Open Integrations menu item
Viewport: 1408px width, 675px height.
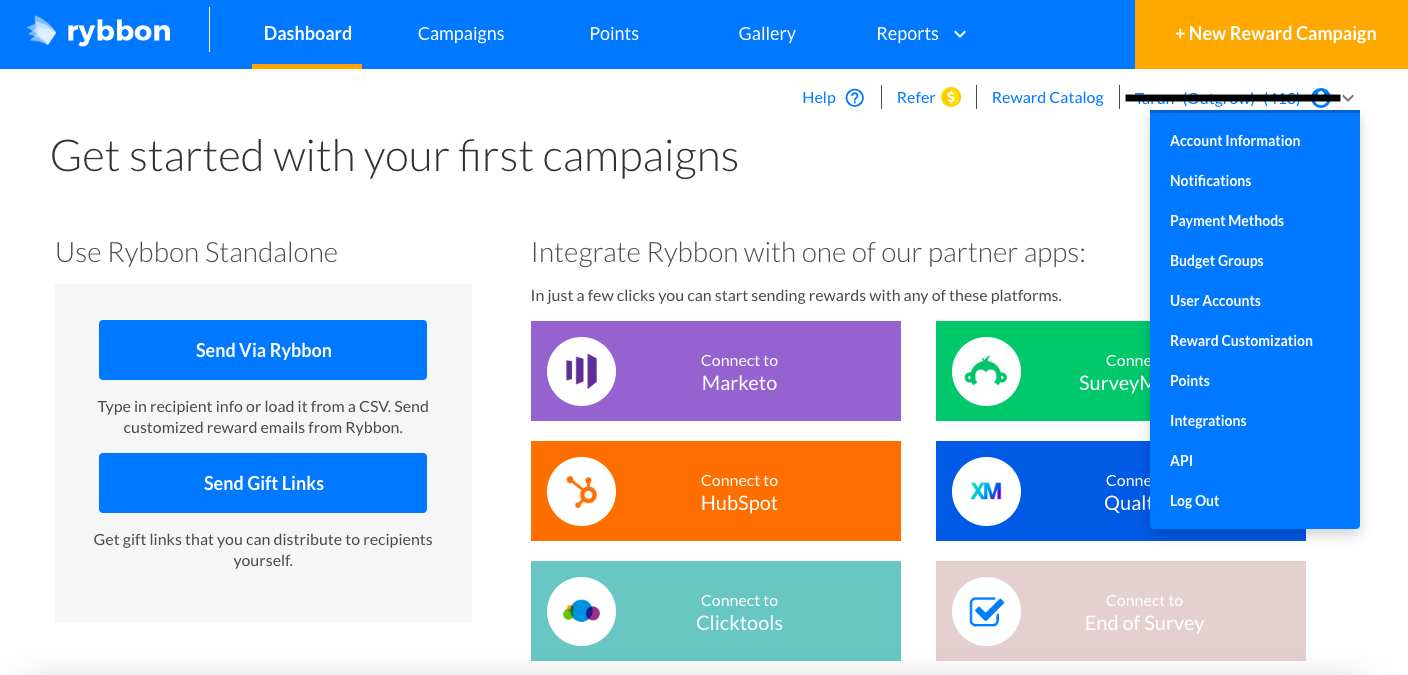click(x=1208, y=421)
